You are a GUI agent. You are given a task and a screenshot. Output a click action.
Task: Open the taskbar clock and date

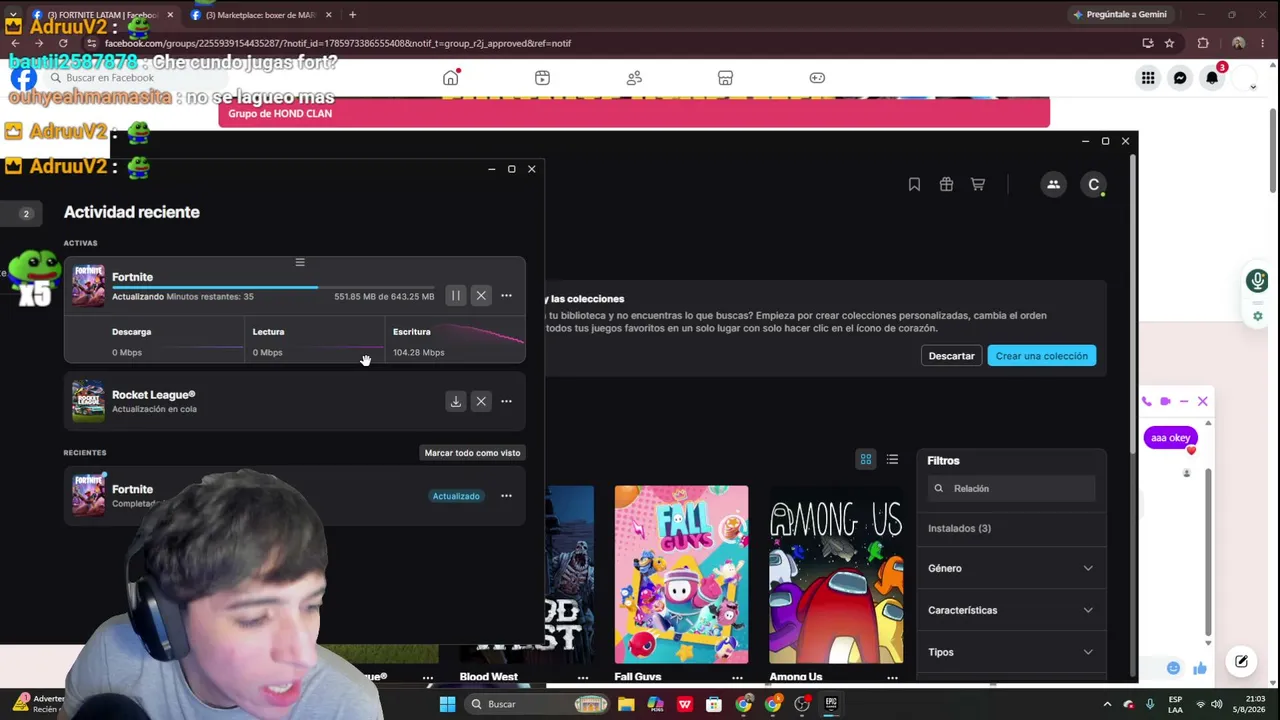tap(1247, 704)
